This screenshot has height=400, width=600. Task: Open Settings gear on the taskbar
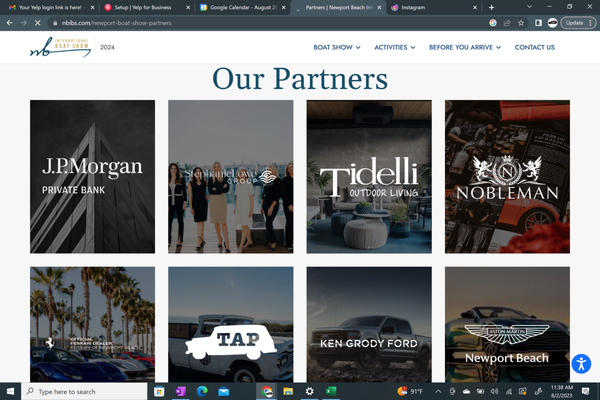pyautogui.click(x=310, y=391)
